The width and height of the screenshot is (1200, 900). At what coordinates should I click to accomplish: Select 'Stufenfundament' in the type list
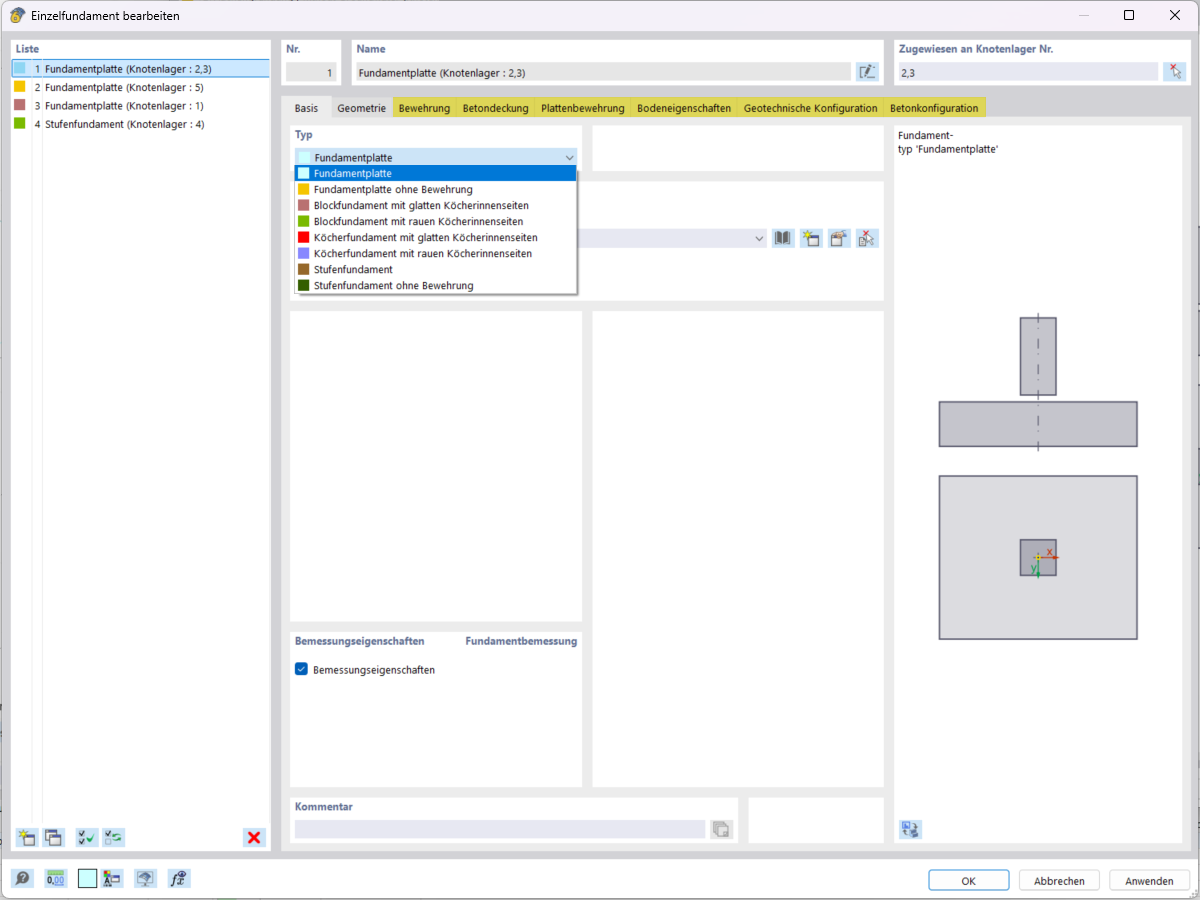(x=436, y=269)
